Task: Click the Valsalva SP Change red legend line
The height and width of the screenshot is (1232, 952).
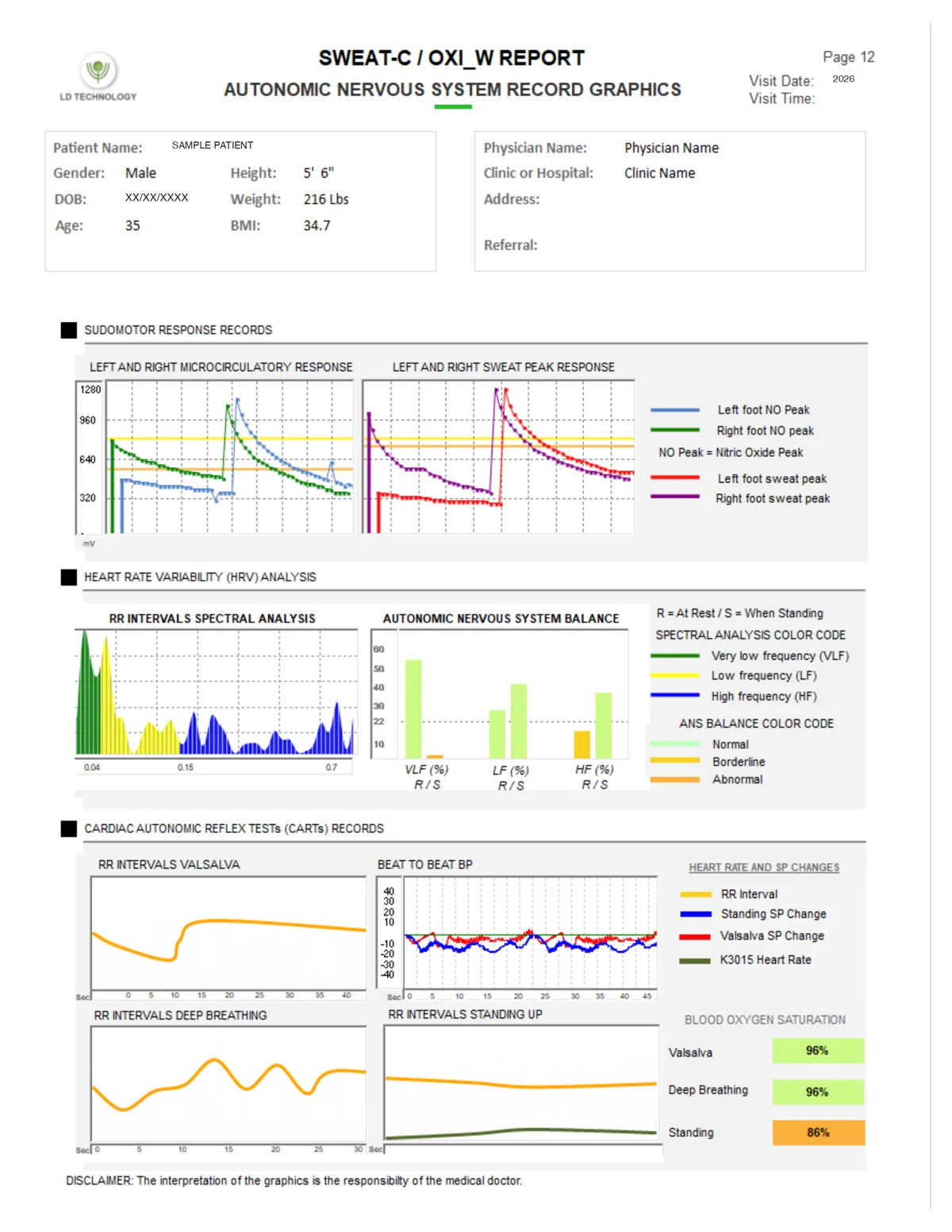Action: click(x=696, y=937)
